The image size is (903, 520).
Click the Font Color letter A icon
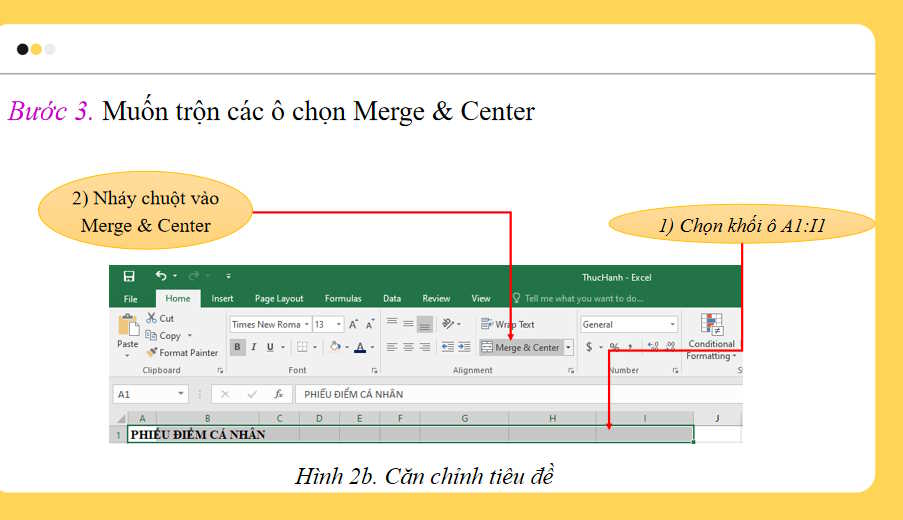[x=360, y=347]
